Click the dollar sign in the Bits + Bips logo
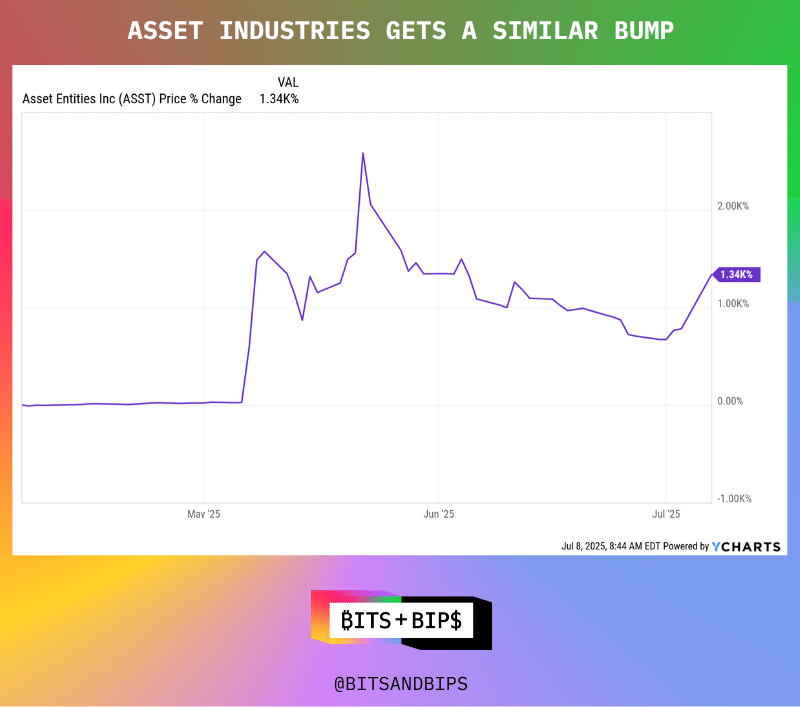 tap(455, 620)
